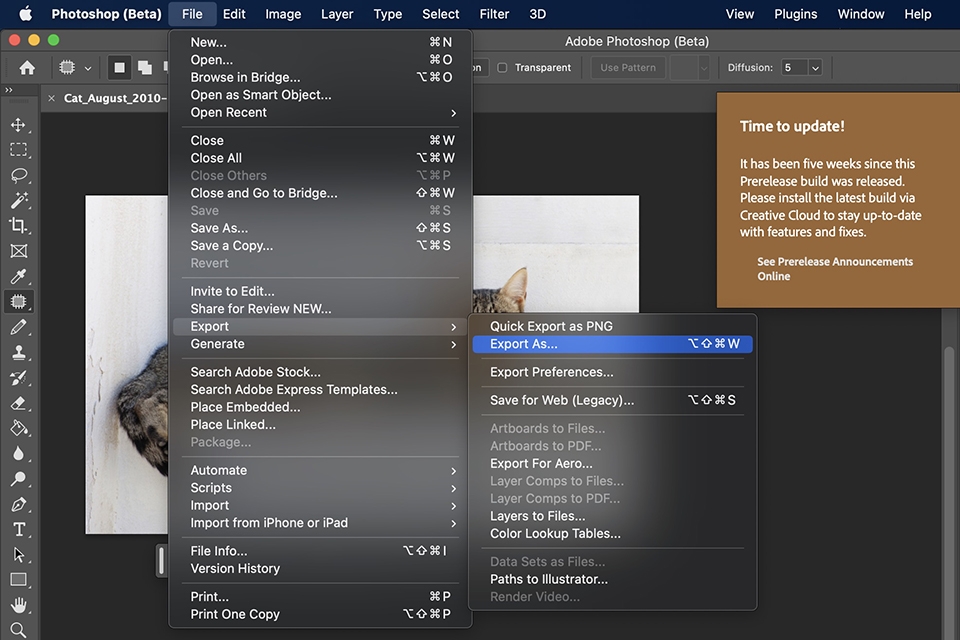
Task: Open the Apple menu
Action: coord(25,13)
